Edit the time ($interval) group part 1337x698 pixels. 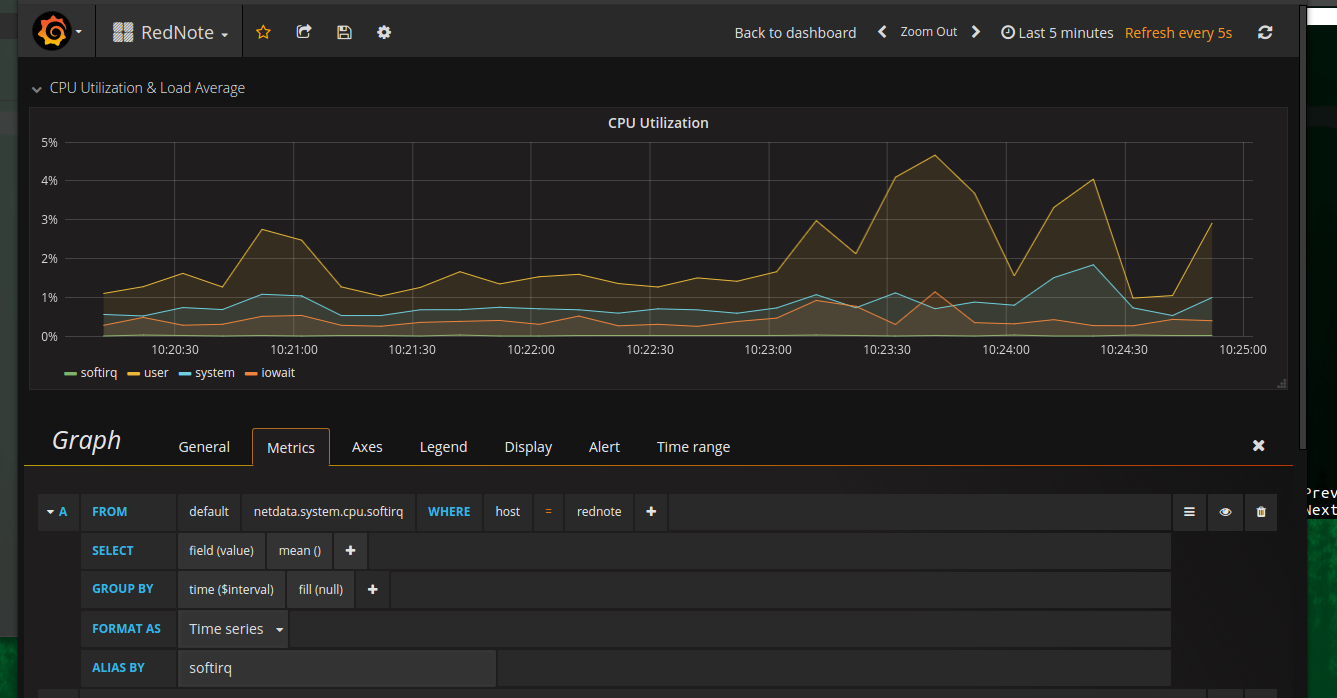(231, 589)
